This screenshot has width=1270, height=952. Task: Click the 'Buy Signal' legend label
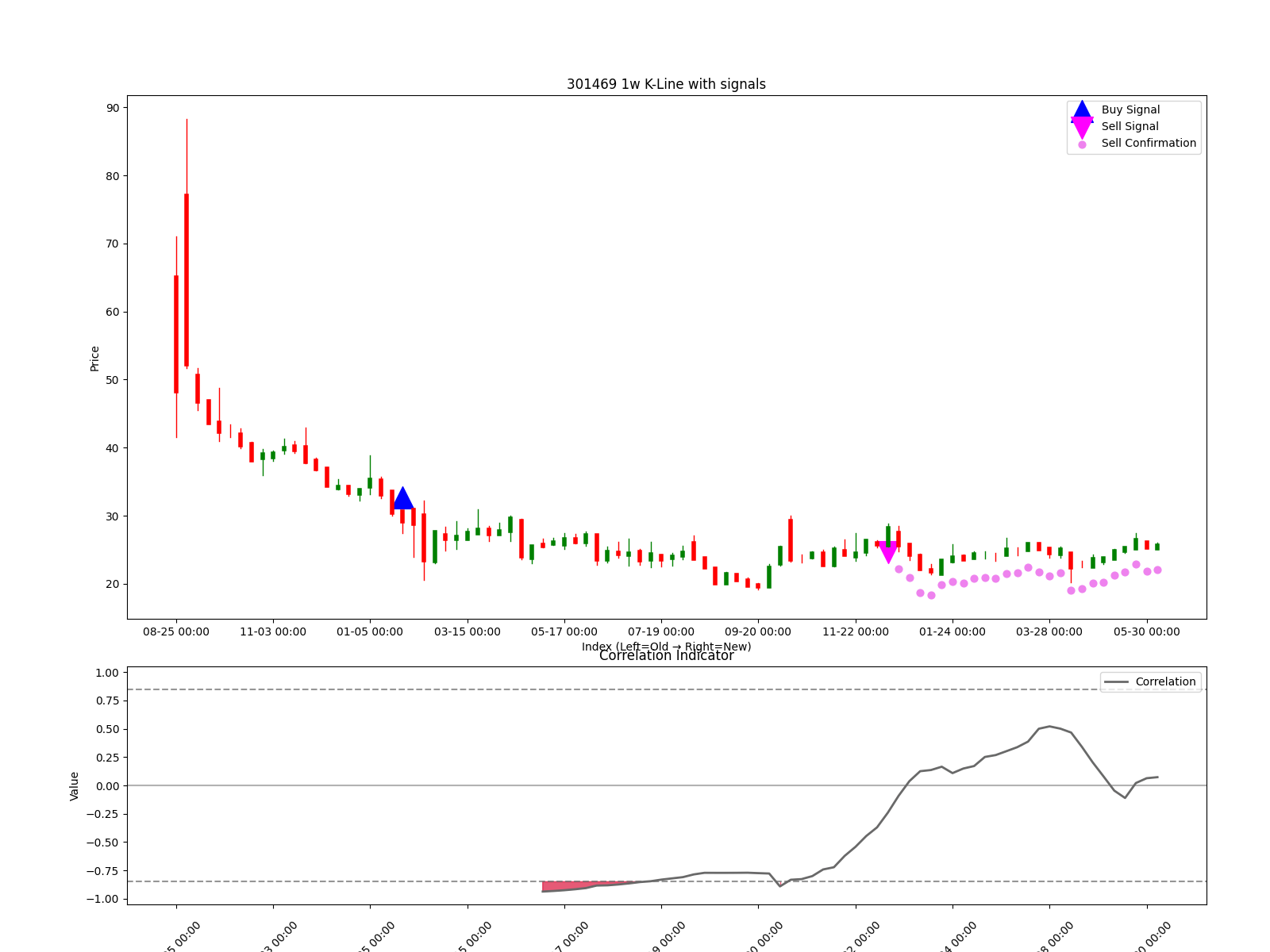[x=1130, y=109]
